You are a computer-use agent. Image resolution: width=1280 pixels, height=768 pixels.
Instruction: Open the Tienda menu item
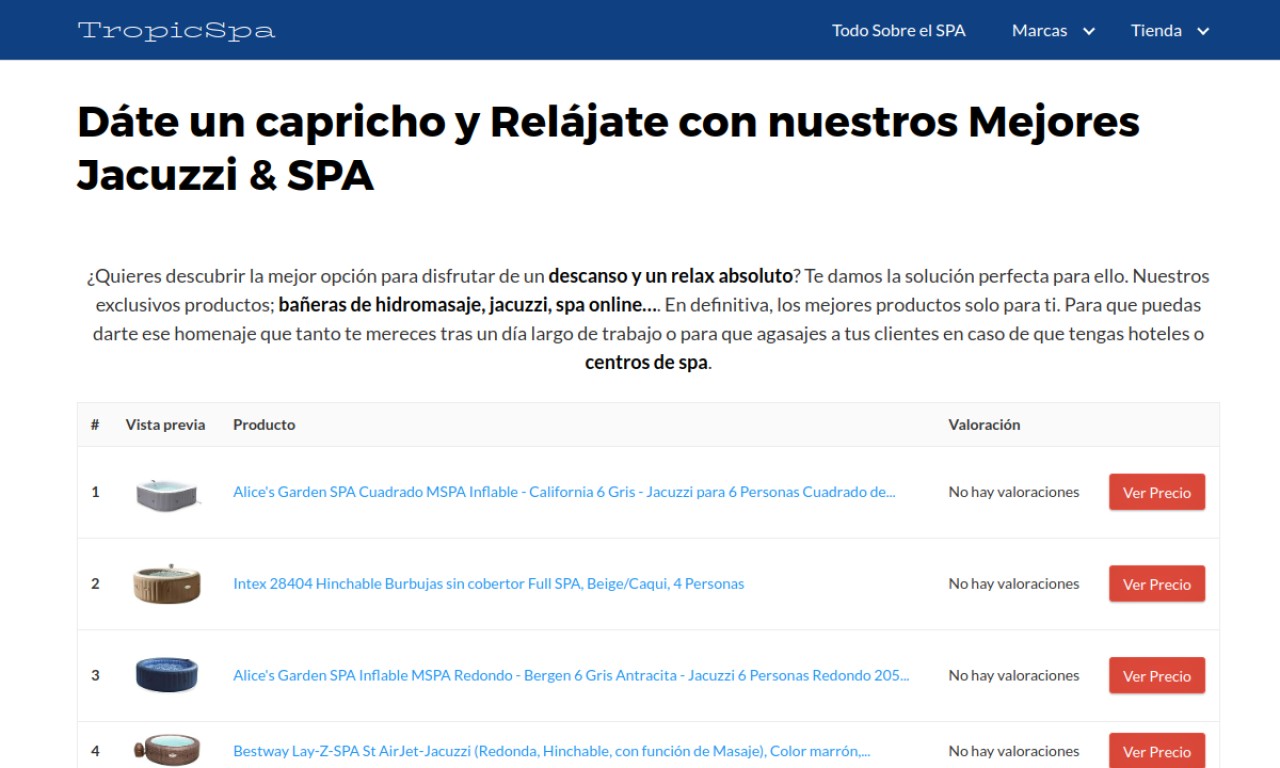[x=1156, y=30]
